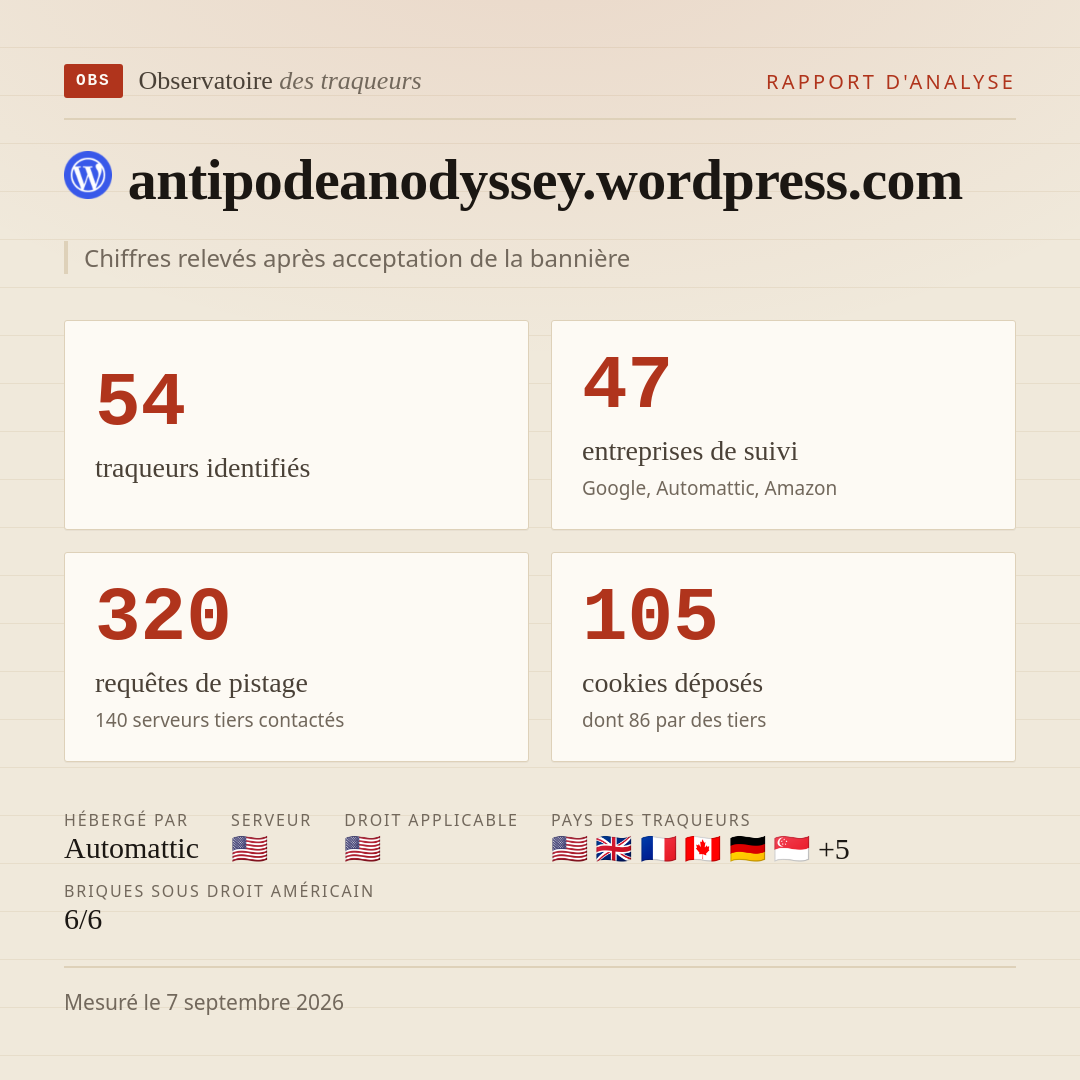Viewport: 1080px width, 1080px height.
Task: Click the HÉBERGÉ PAR label
Action: pos(126,820)
